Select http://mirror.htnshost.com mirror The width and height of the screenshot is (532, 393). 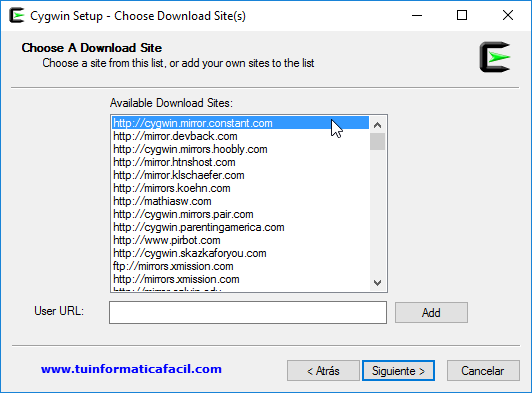tap(240, 162)
